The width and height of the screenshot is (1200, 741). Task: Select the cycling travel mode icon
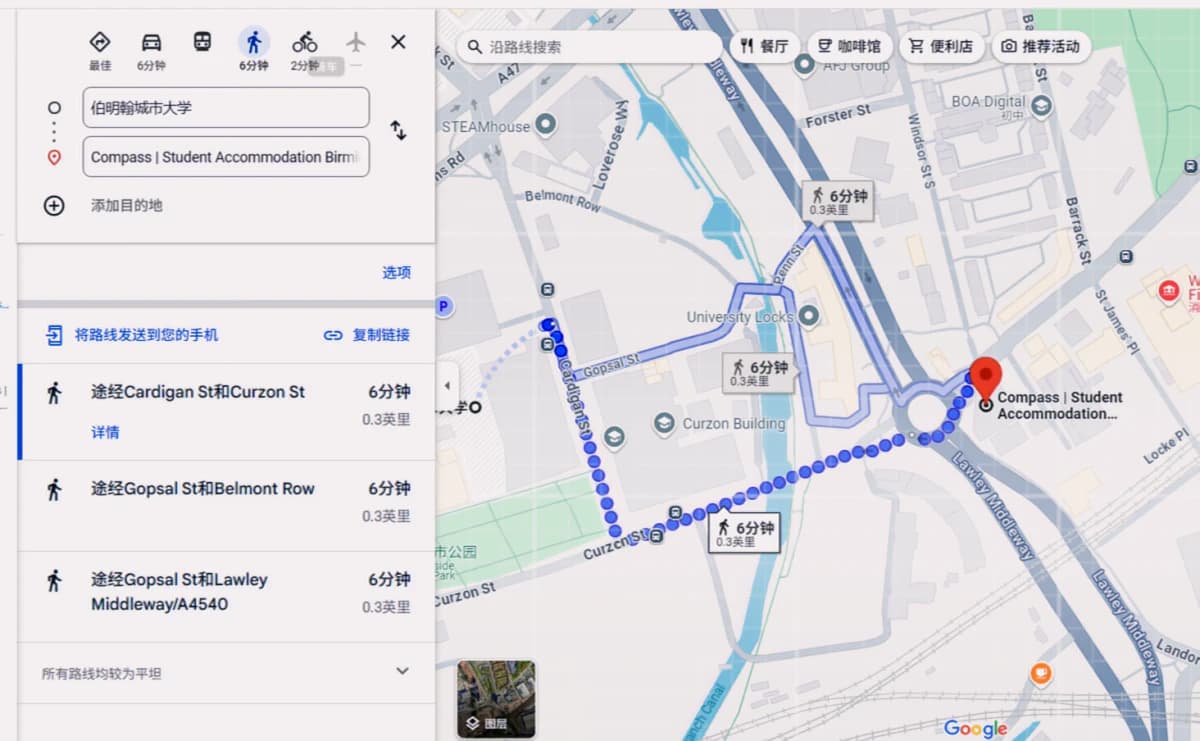(x=305, y=42)
